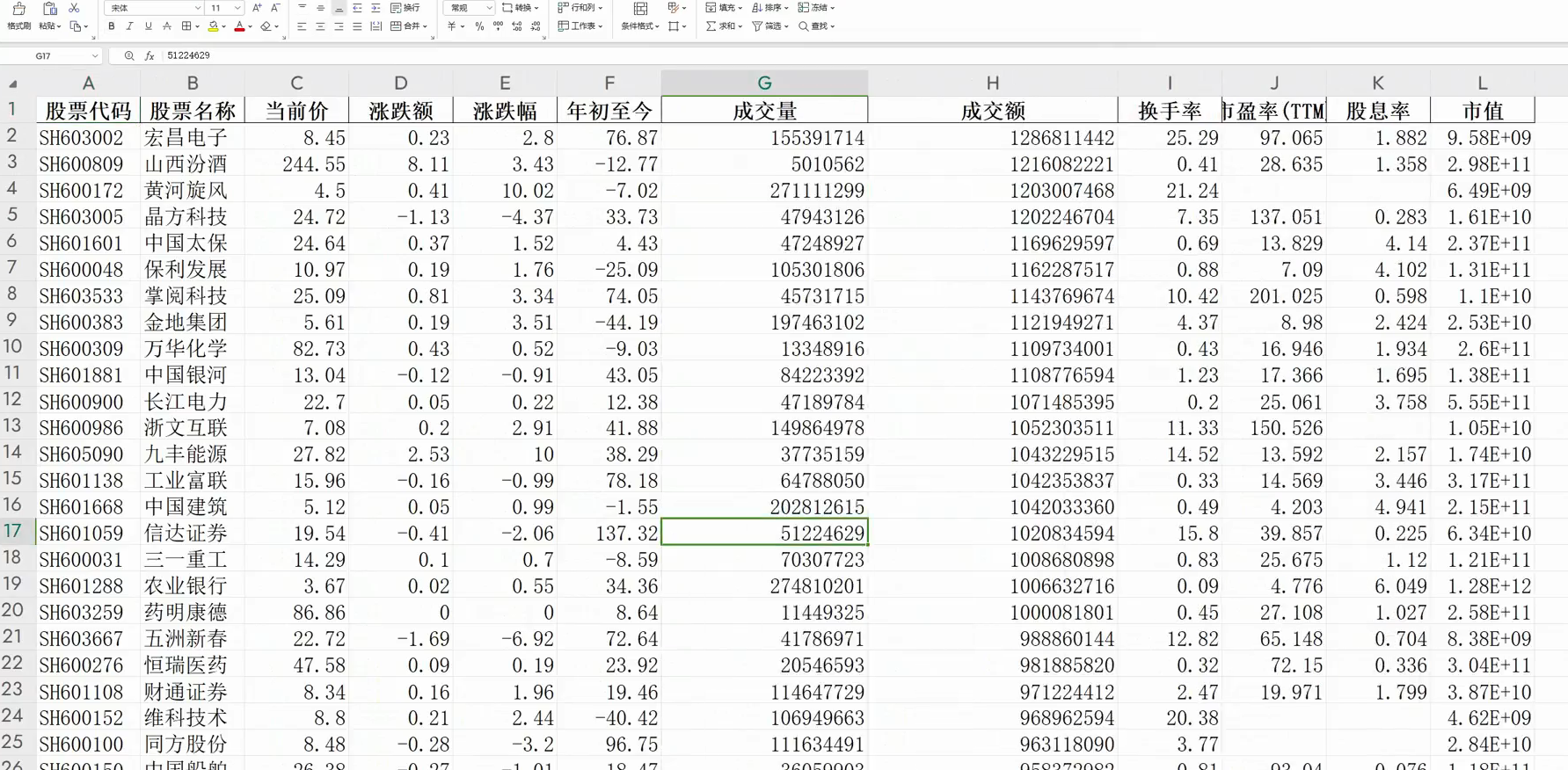Click the Decrease Indent icon

357,8
